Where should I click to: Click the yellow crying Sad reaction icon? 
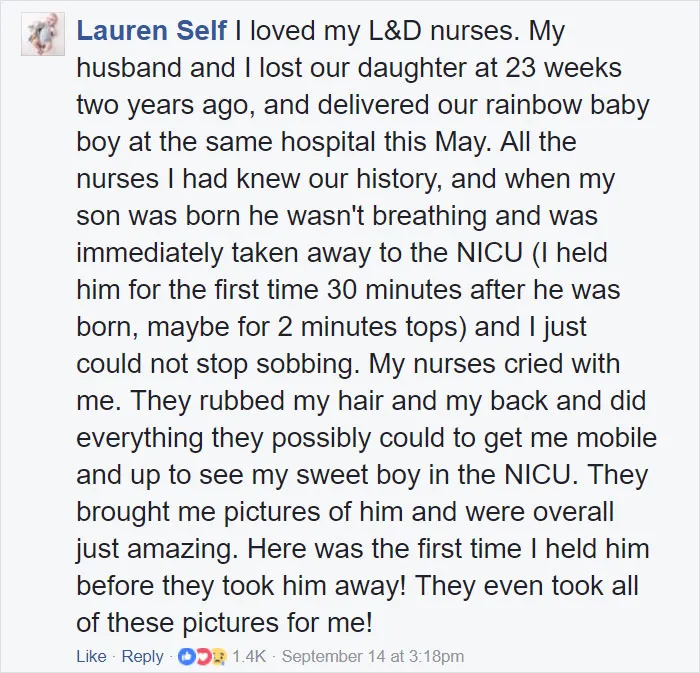(218, 656)
